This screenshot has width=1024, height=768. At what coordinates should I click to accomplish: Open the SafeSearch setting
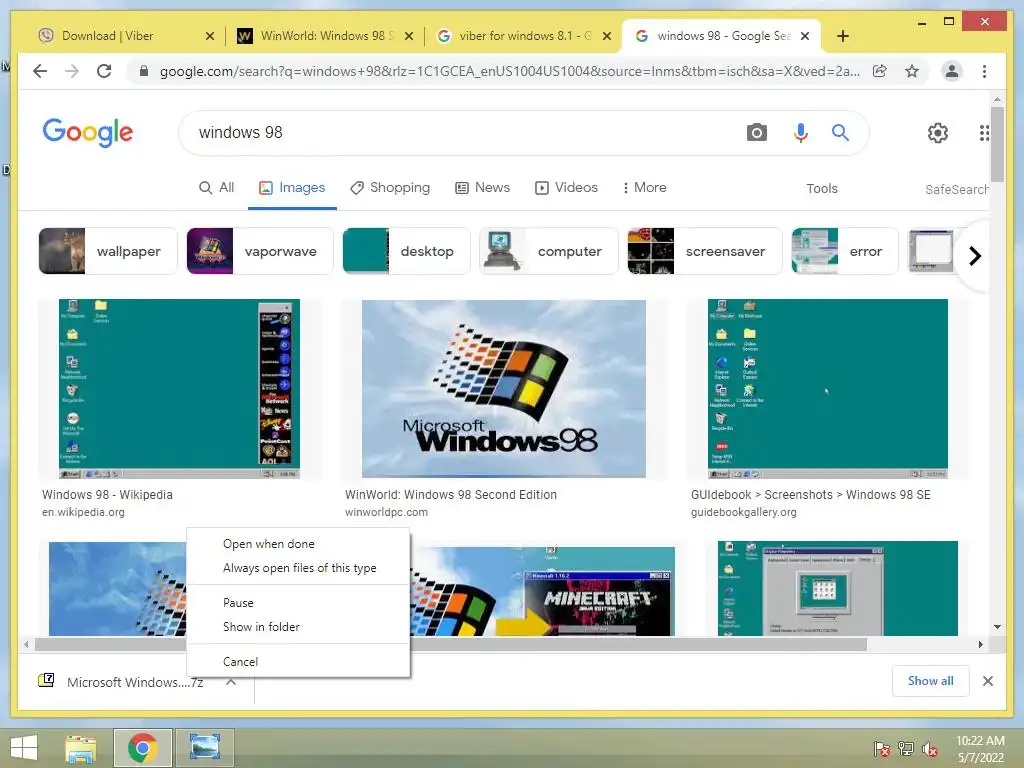pyautogui.click(x=956, y=189)
